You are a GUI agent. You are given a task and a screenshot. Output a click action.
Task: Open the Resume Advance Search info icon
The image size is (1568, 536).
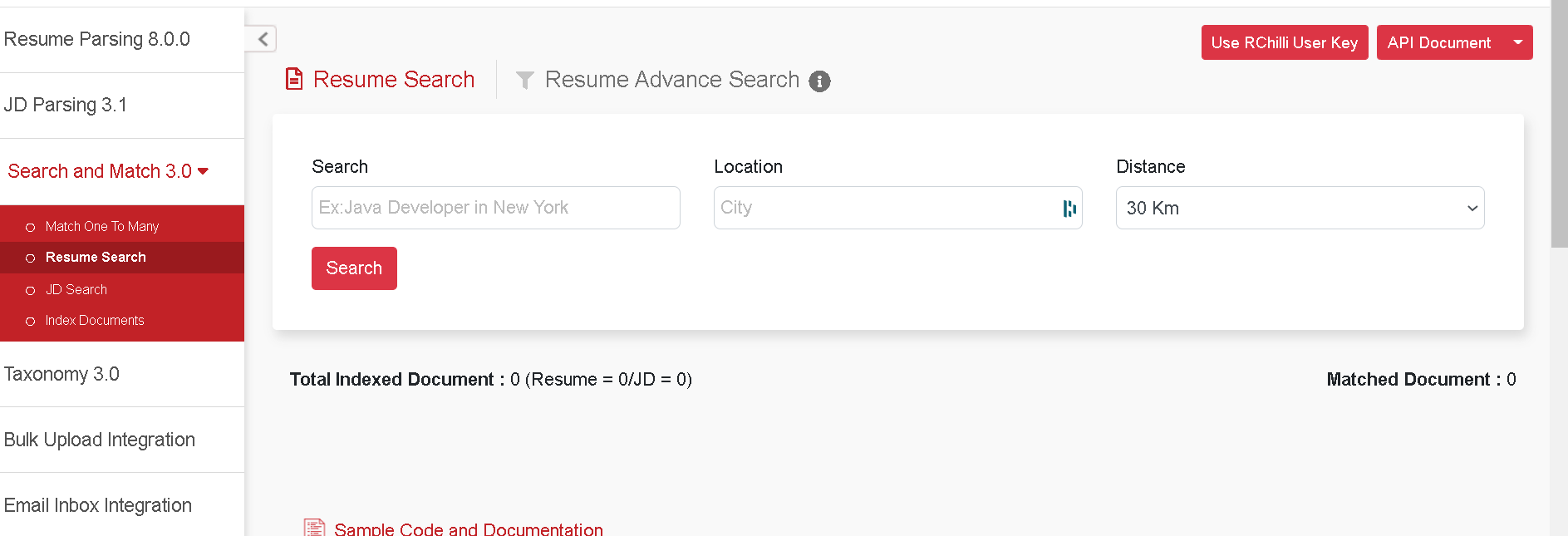(x=819, y=81)
